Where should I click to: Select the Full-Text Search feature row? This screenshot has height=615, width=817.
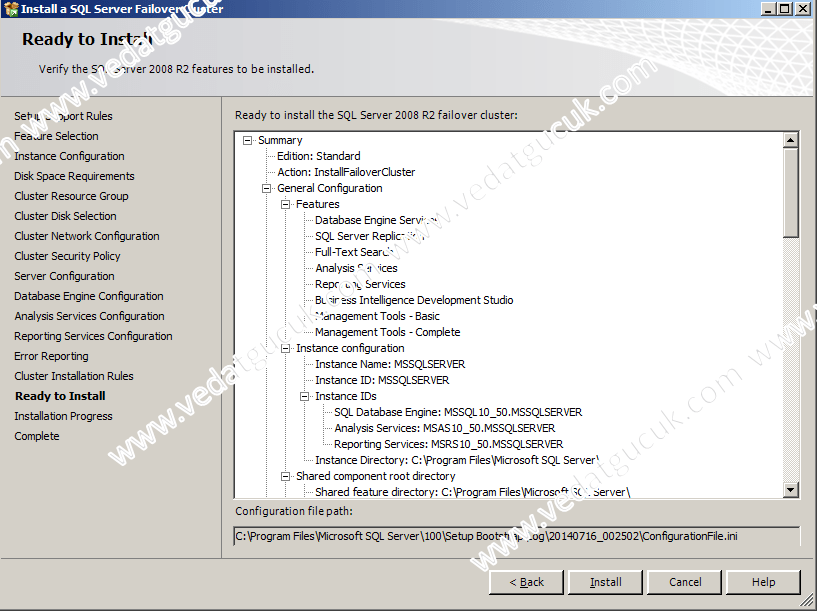(353, 252)
